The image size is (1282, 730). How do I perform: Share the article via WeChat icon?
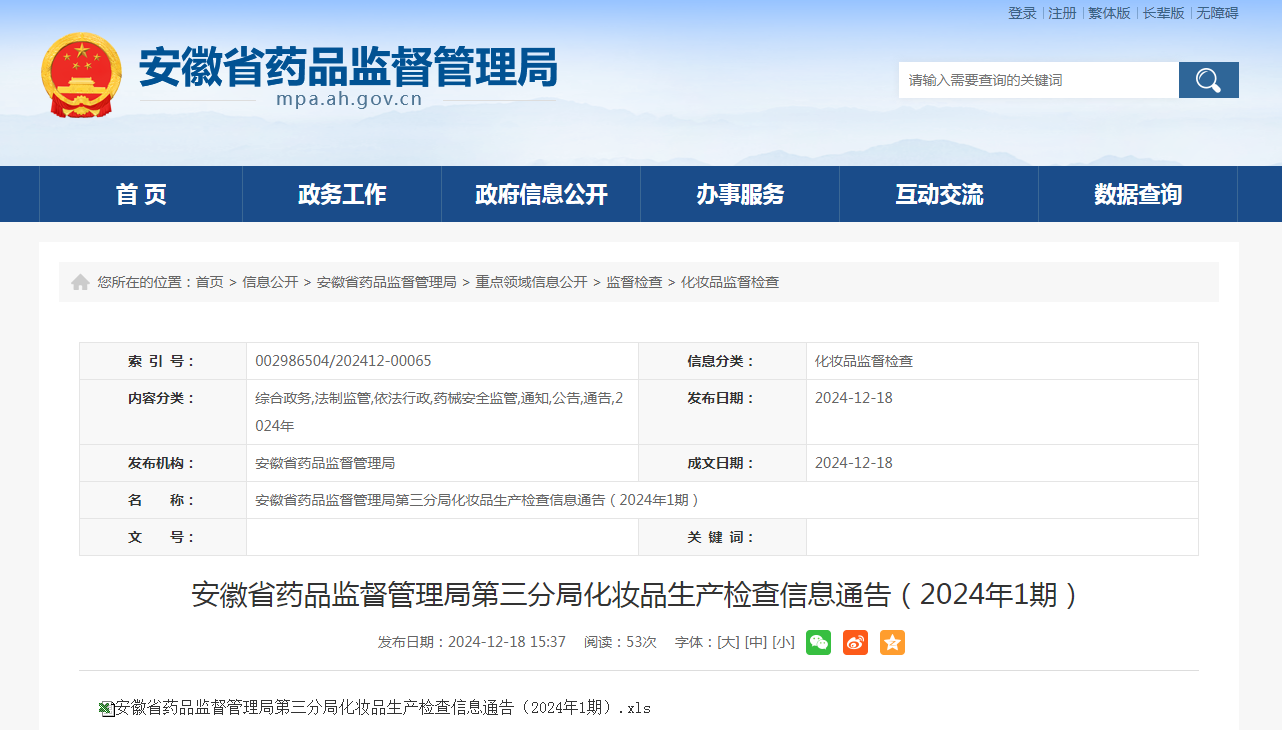coord(818,642)
